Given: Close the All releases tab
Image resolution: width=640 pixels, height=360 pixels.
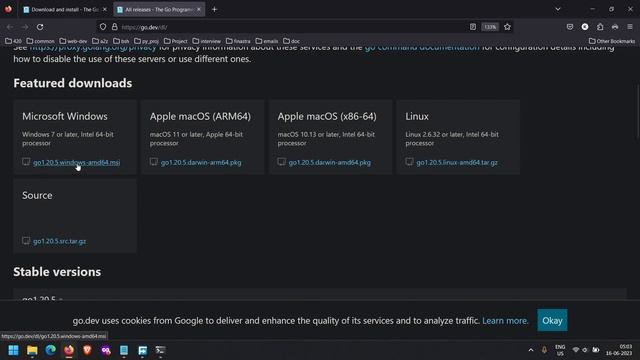Looking at the screenshot, I should tap(199, 9).
